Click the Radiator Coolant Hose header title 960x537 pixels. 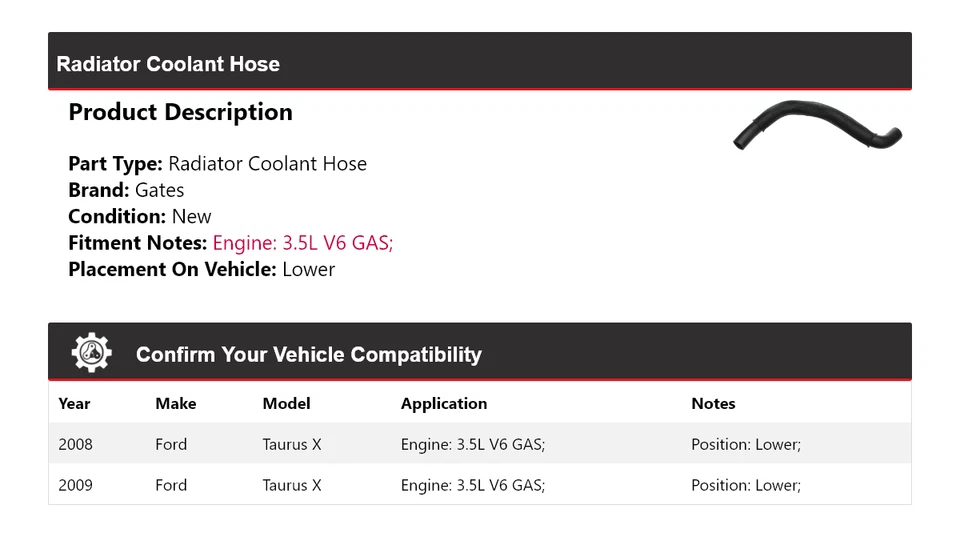coord(168,64)
